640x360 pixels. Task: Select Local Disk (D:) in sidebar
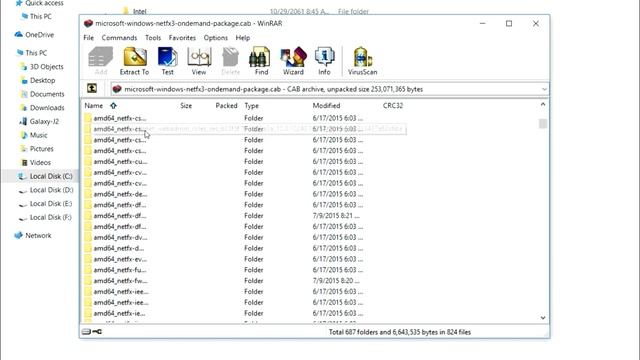[46, 190]
